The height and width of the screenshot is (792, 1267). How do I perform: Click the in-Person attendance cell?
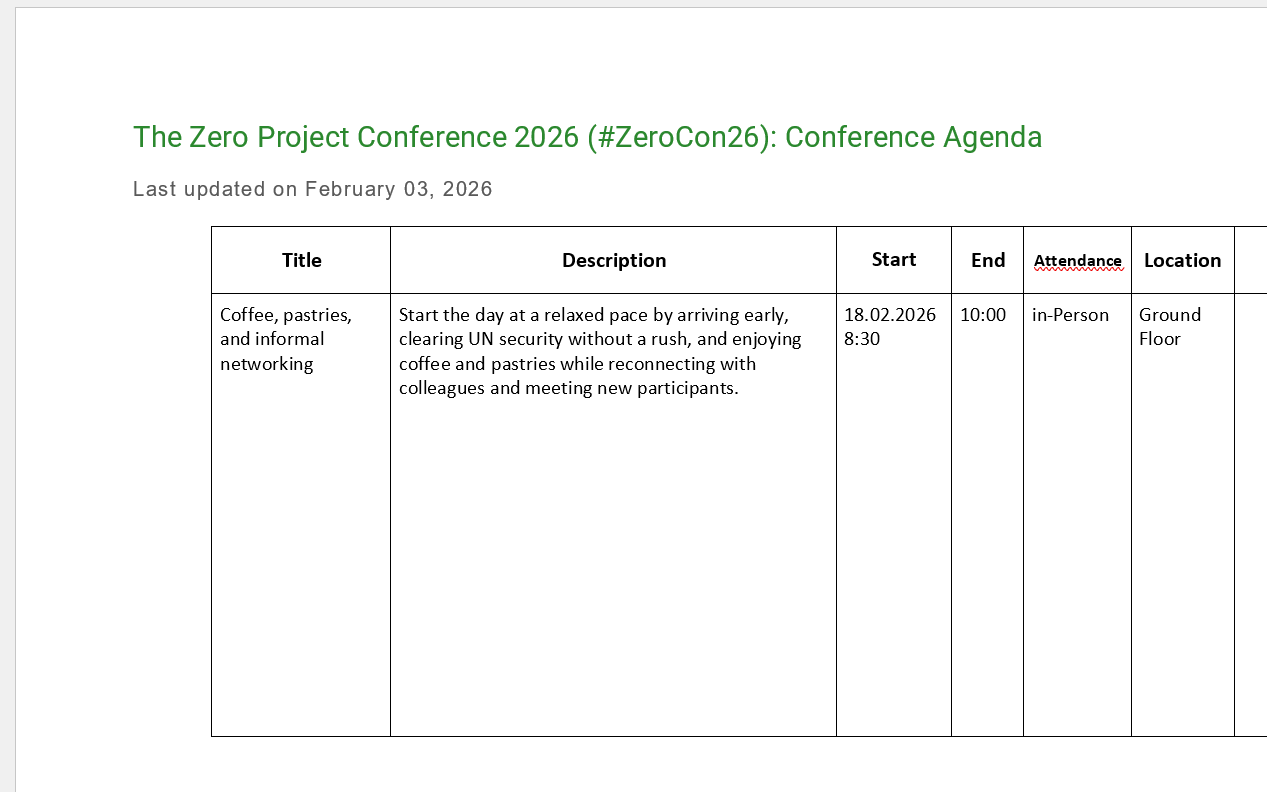[x=1077, y=515]
